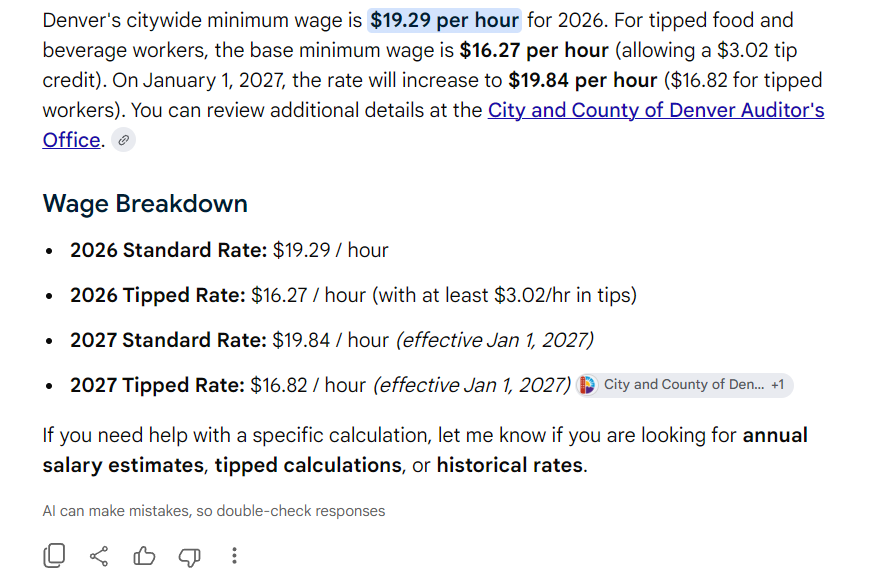Give the response a thumbs up

144,556
